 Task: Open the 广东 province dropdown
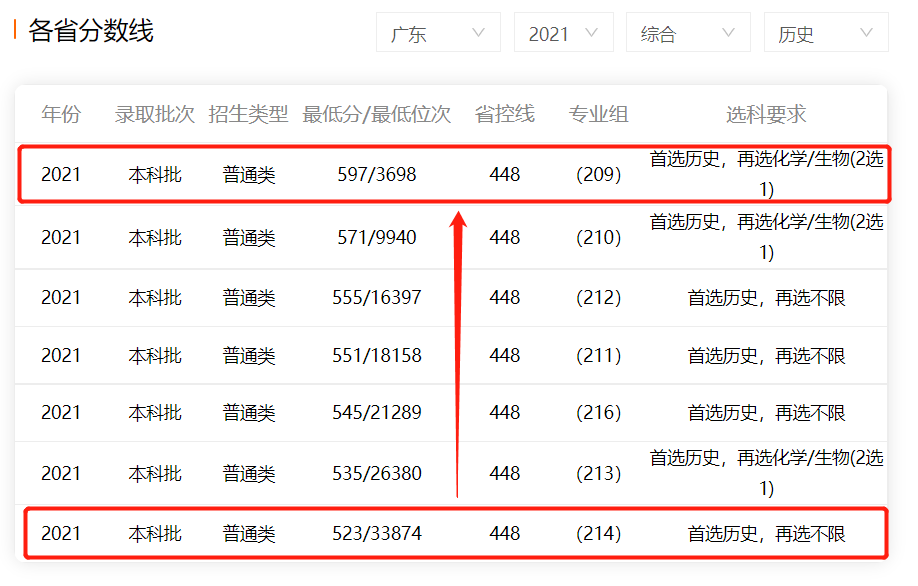[437, 34]
